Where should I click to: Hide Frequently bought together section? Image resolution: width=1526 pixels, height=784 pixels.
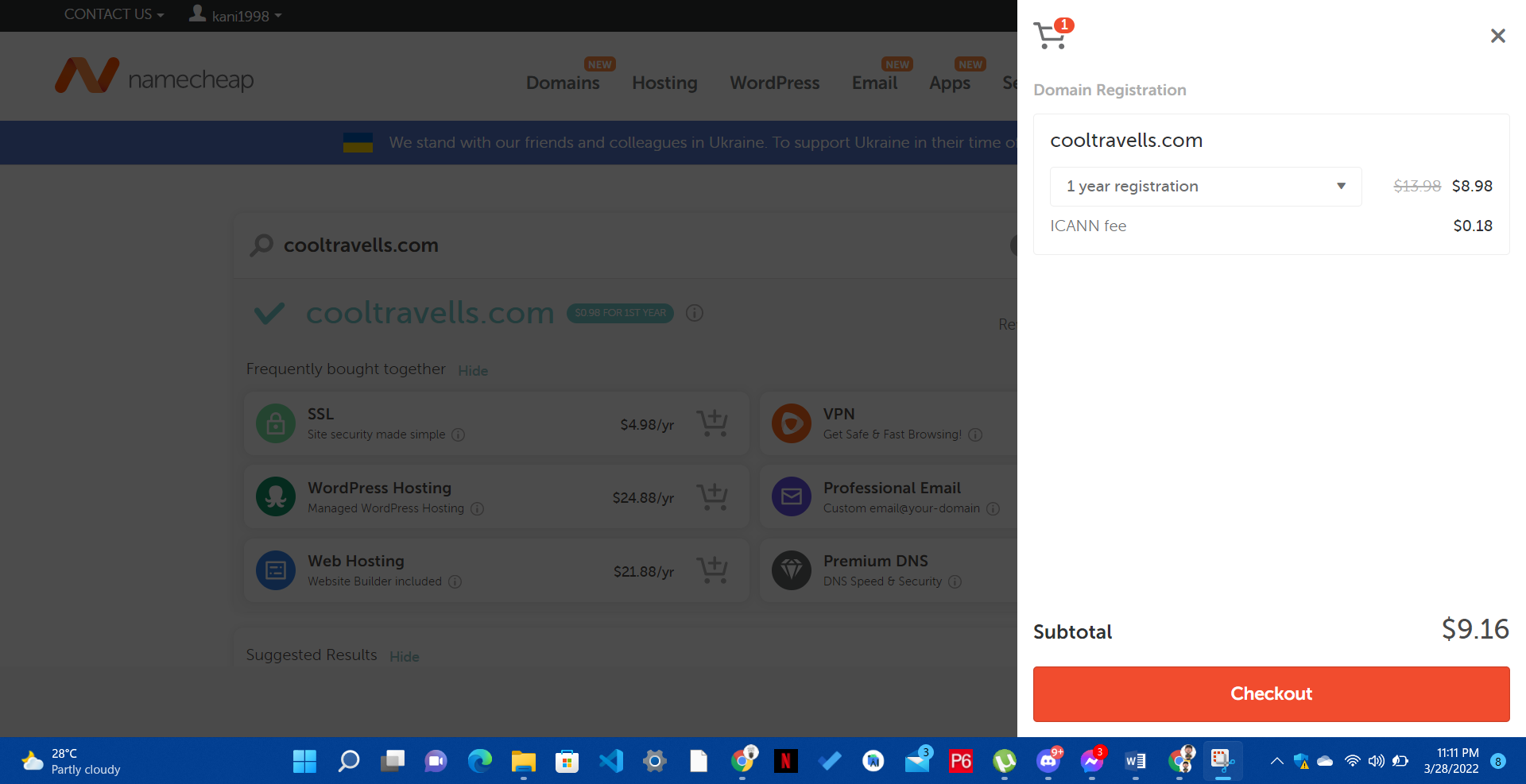[473, 371]
